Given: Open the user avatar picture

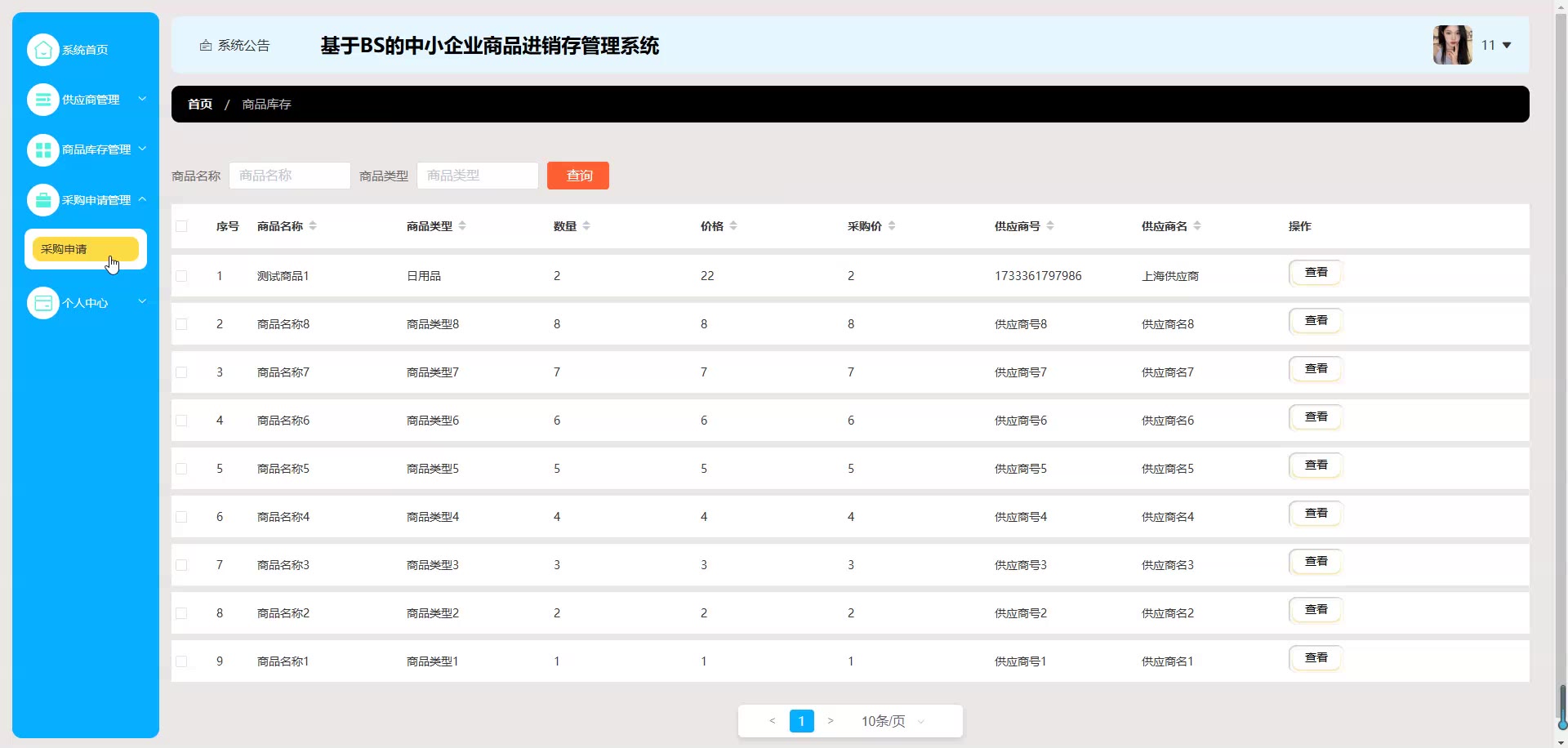Looking at the screenshot, I should click(1453, 45).
